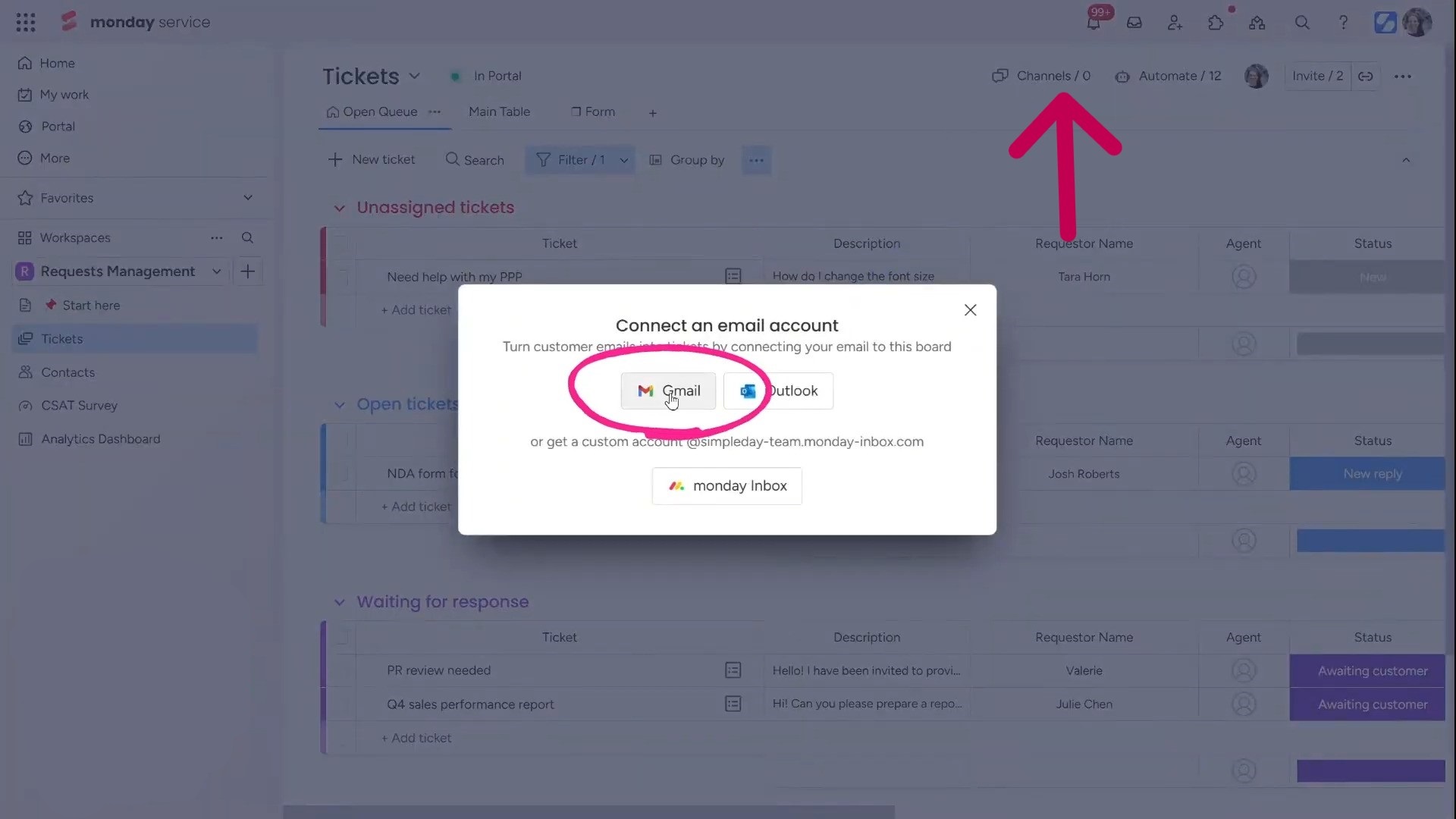Click Add ticket under Waiting for response
Image resolution: width=1456 pixels, height=819 pixels.
(x=416, y=738)
